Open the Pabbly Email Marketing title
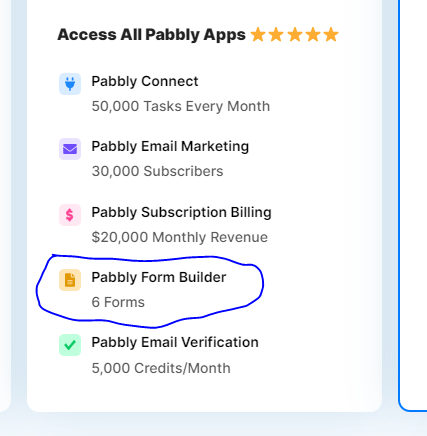 click(170, 147)
